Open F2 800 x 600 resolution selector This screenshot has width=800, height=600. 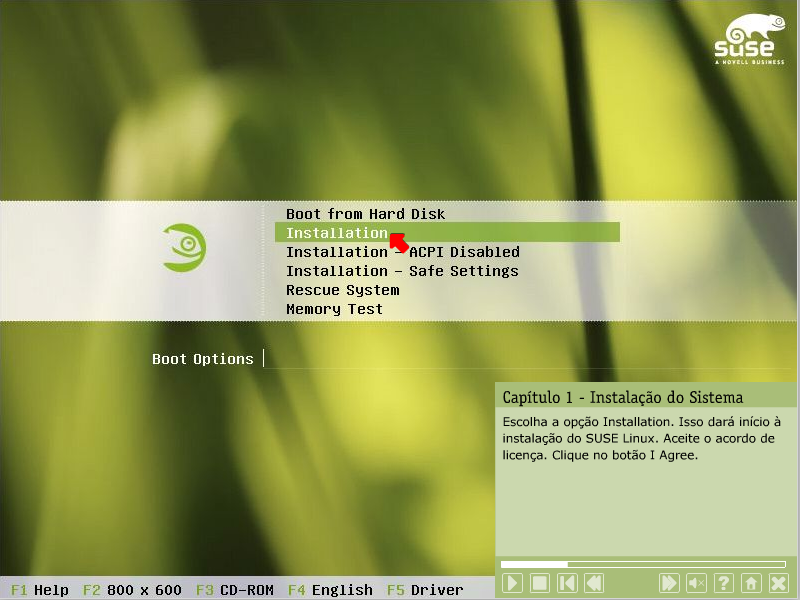pos(132,590)
